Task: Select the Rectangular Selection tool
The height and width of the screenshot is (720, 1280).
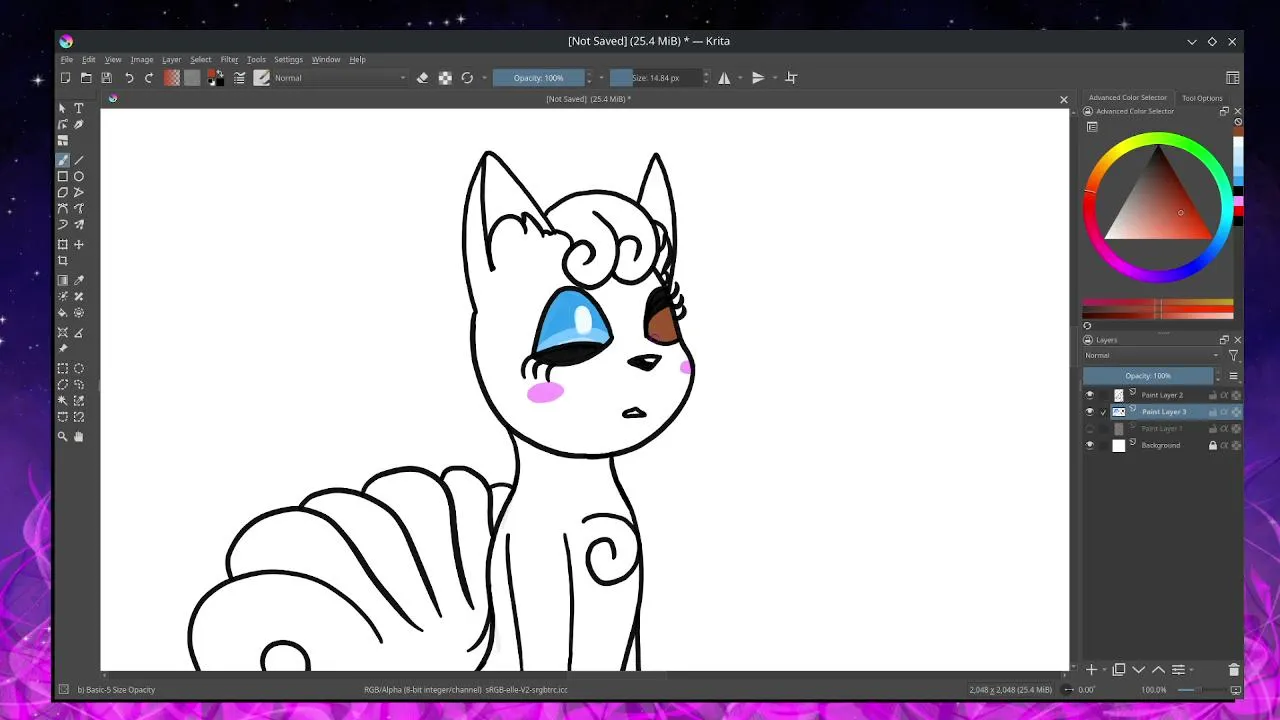Action: coord(63,368)
